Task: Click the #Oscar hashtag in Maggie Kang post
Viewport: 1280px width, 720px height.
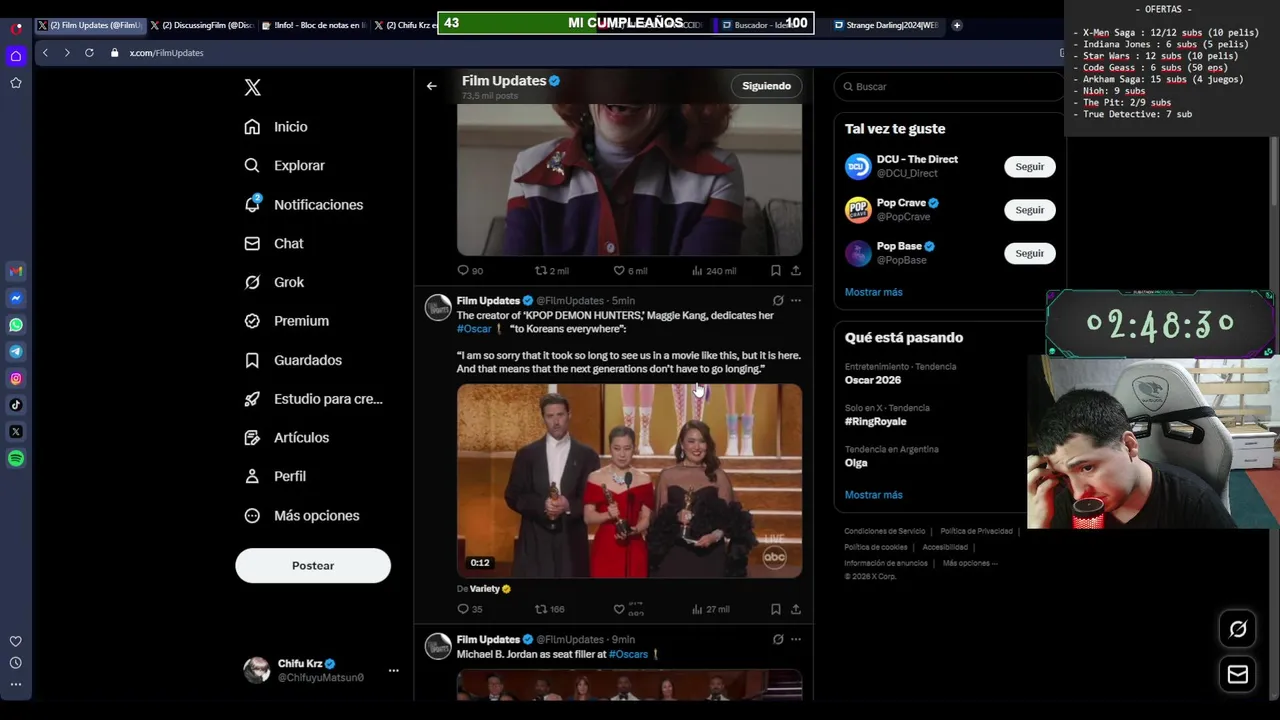Action: pos(474,329)
